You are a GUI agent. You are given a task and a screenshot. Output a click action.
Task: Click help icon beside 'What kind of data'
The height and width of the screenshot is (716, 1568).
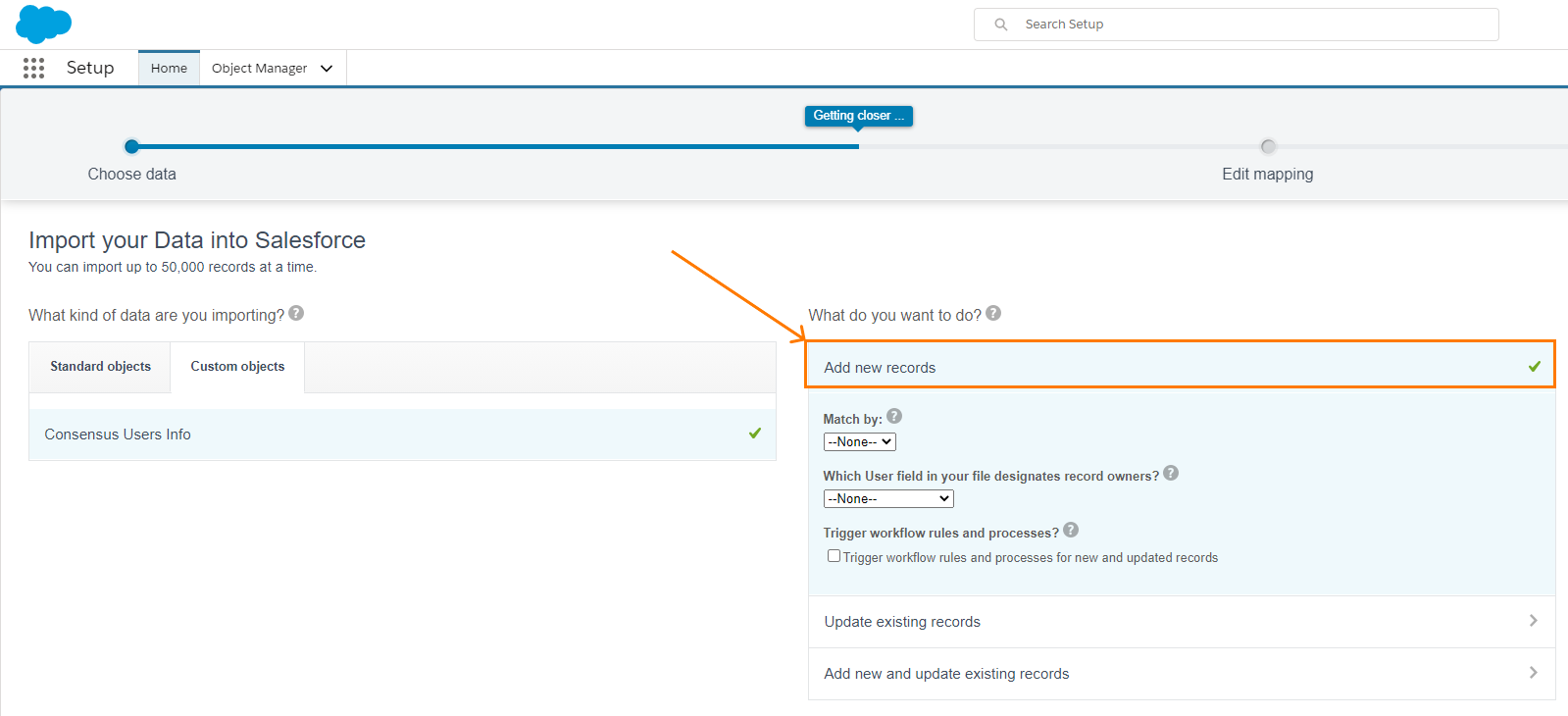pyautogui.click(x=296, y=313)
